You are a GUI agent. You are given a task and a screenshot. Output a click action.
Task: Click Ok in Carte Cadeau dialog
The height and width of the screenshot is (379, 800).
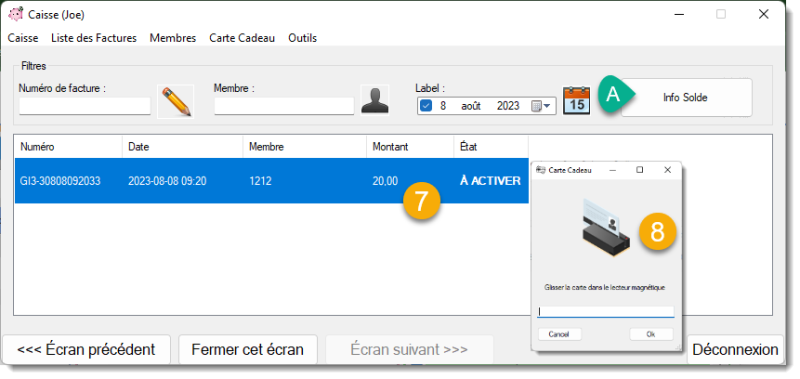pos(651,335)
